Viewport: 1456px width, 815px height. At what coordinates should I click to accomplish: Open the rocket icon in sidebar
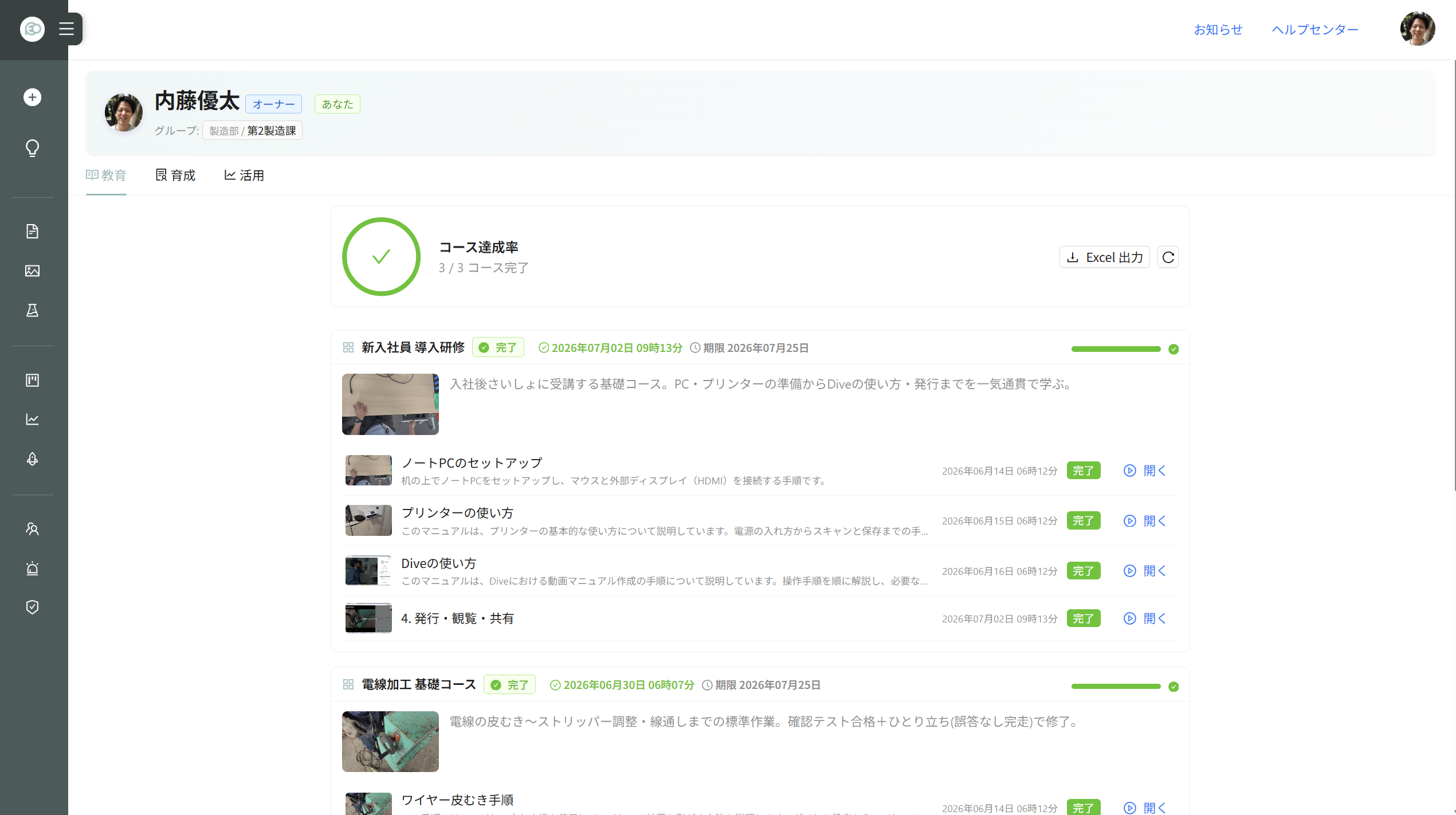pos(32,459)
